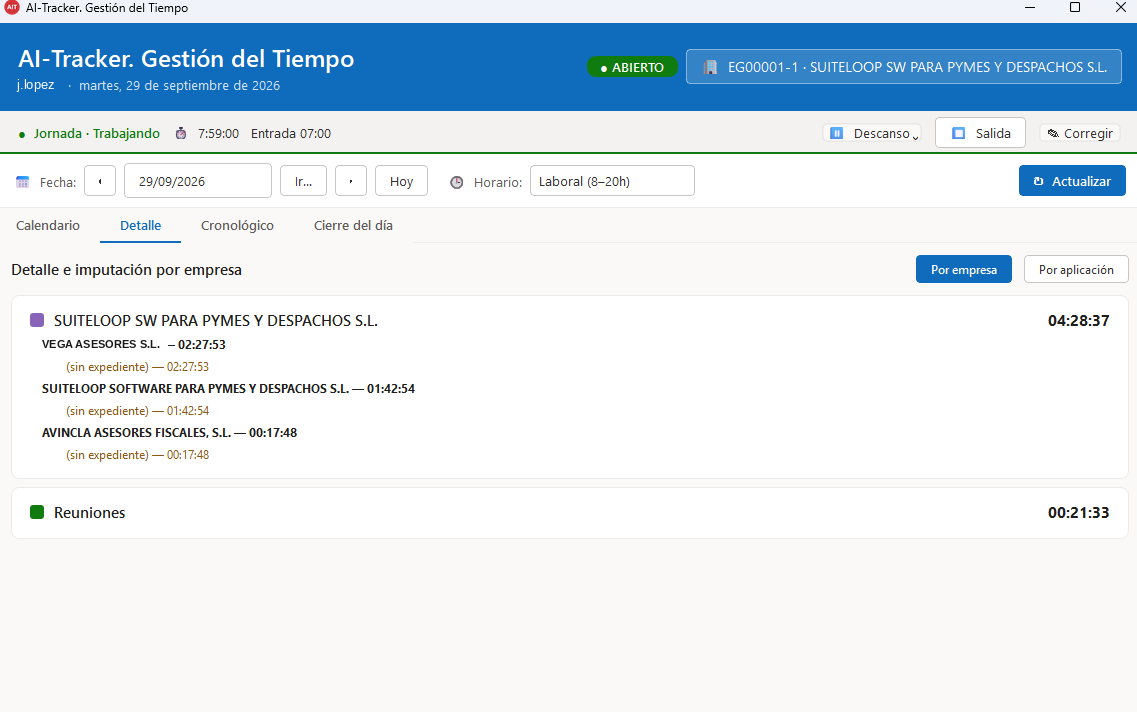
Task: Click the calendar icon beside Fecha
Action: [22, 182]
